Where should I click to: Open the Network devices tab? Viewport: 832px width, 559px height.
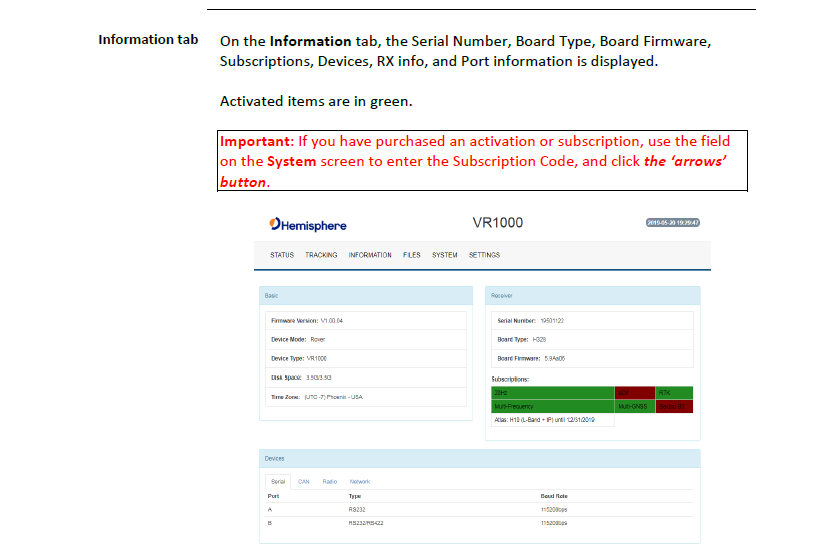click(359, 481)
